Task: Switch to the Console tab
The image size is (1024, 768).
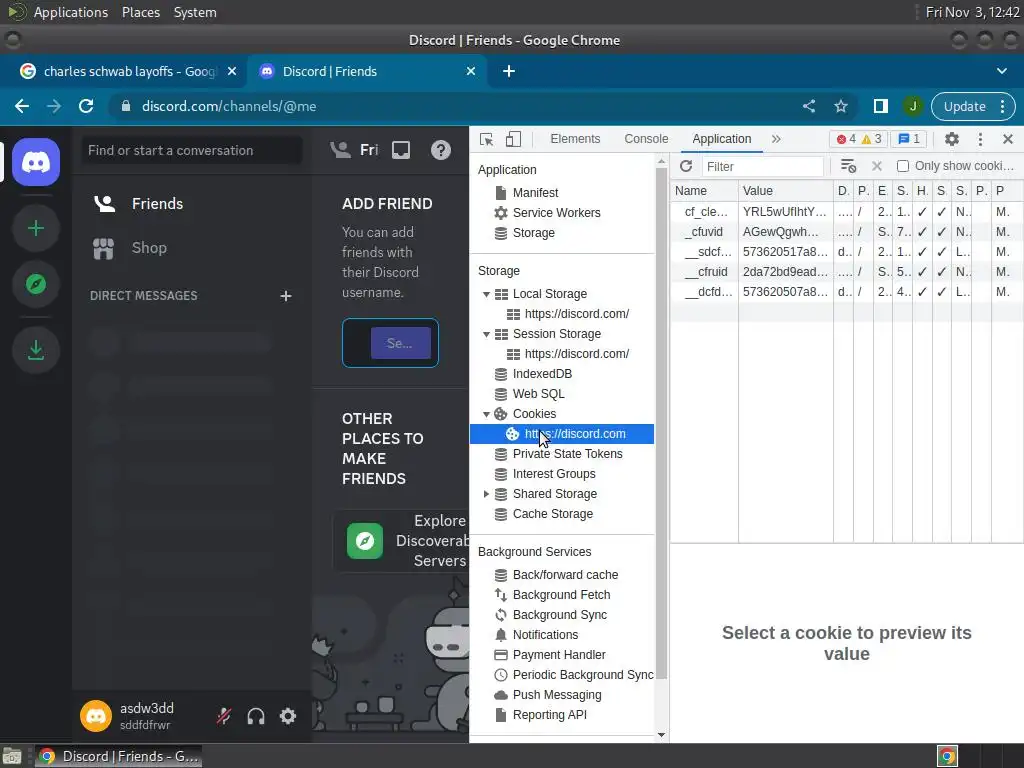Action: [646, 139]
